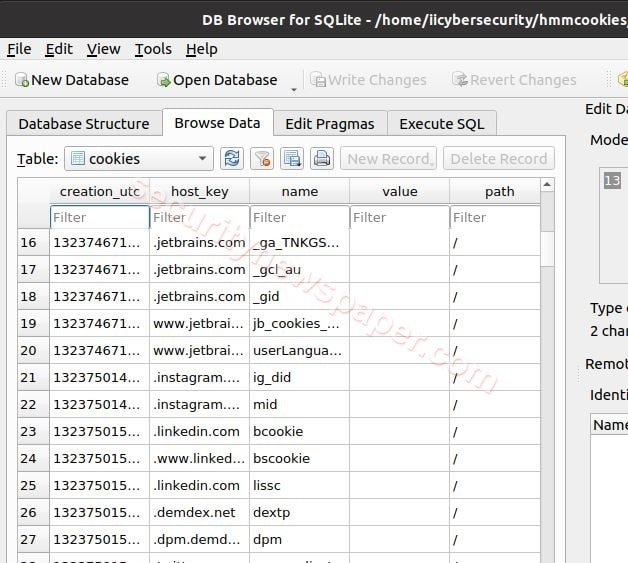Click the creation_utc filter field

pos(99,217)
